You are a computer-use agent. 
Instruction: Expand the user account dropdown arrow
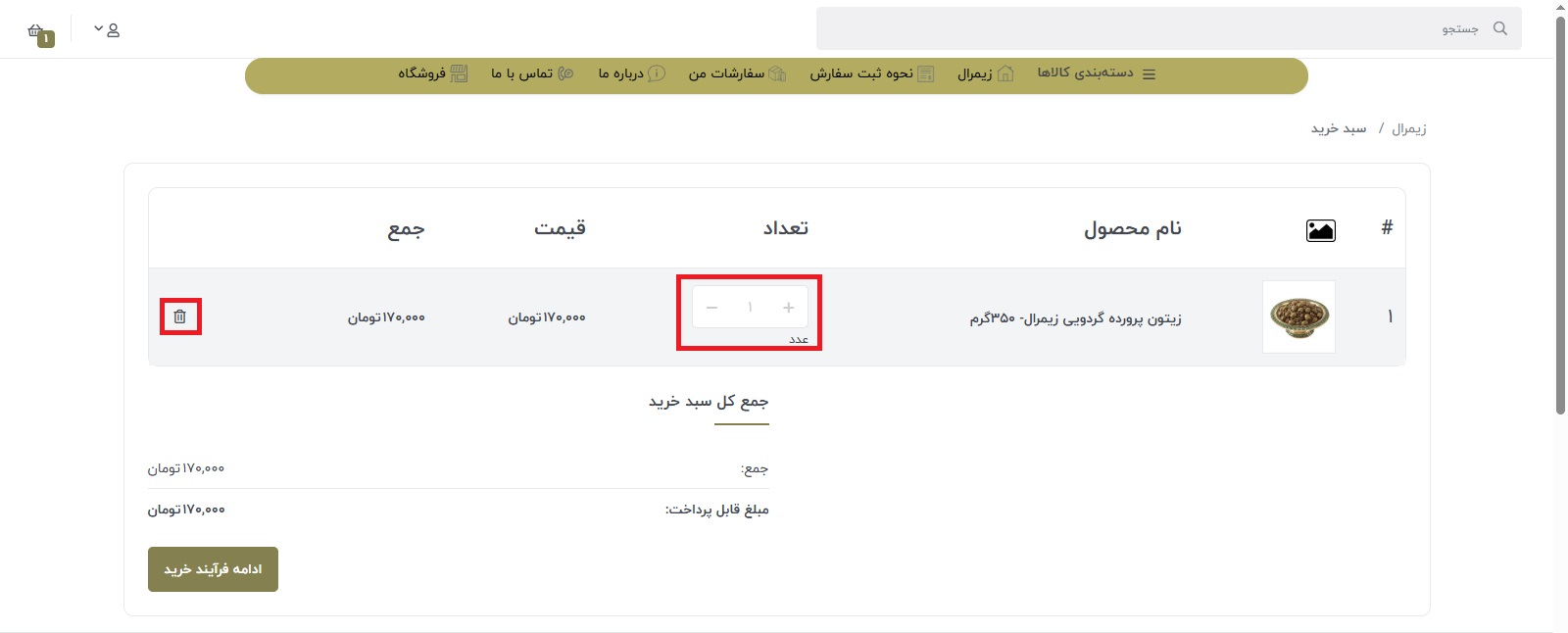[98, 29]
